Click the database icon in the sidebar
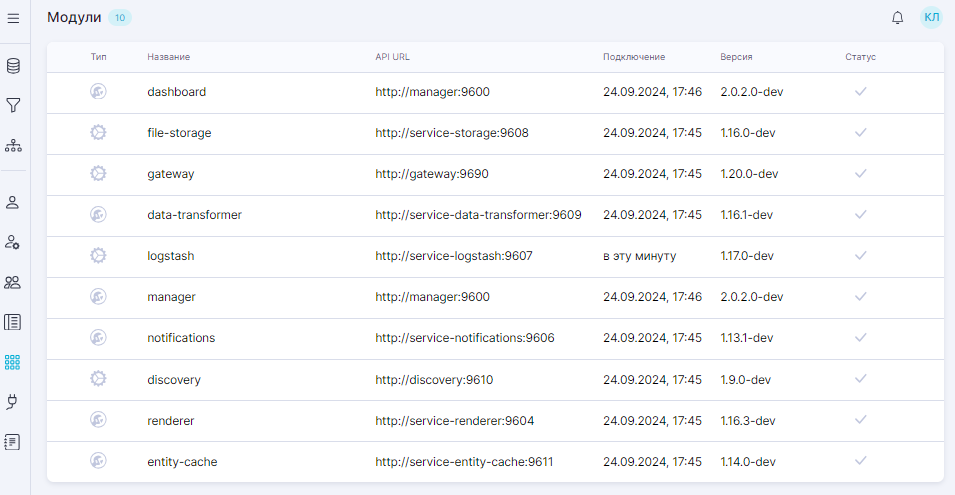Image resolution: width=955 pixels, height=495 pixels. click(13, 66)
